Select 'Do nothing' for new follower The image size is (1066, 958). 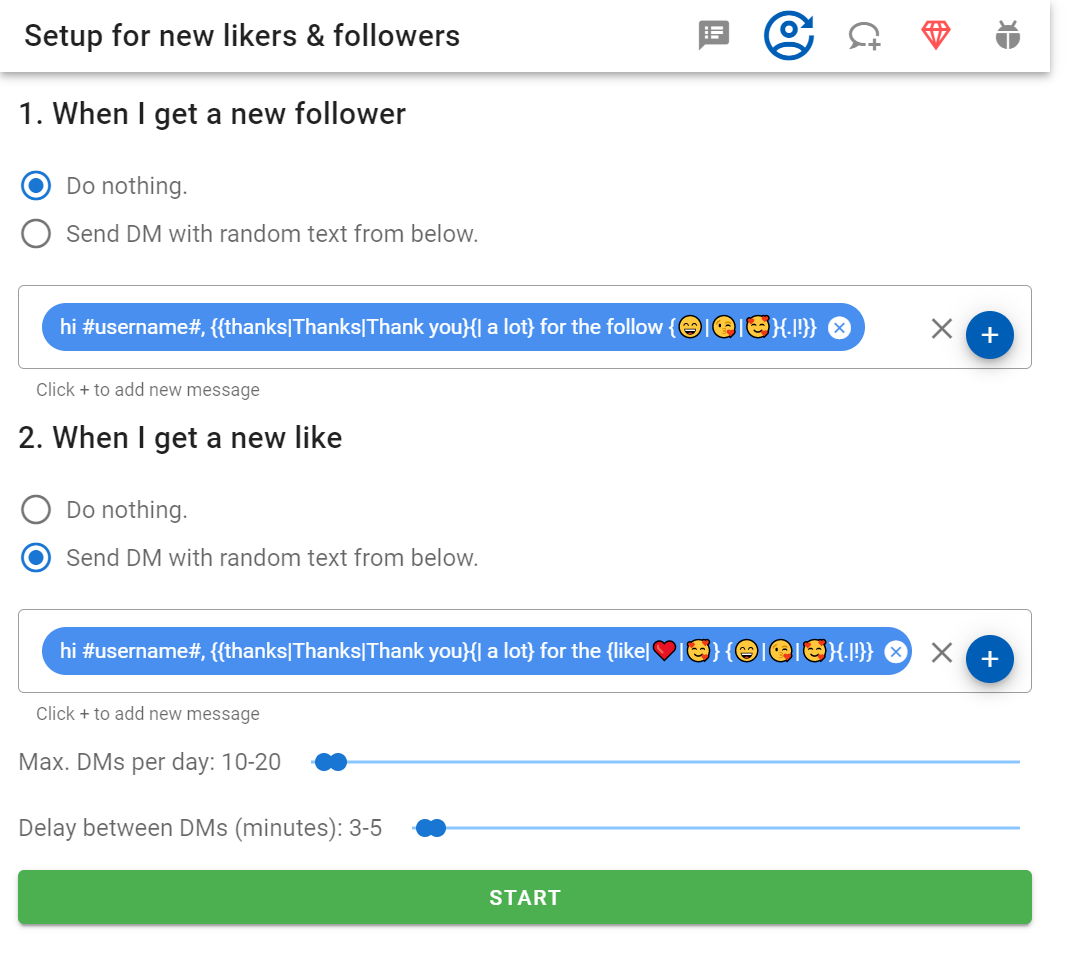click(x=36, y=186)
